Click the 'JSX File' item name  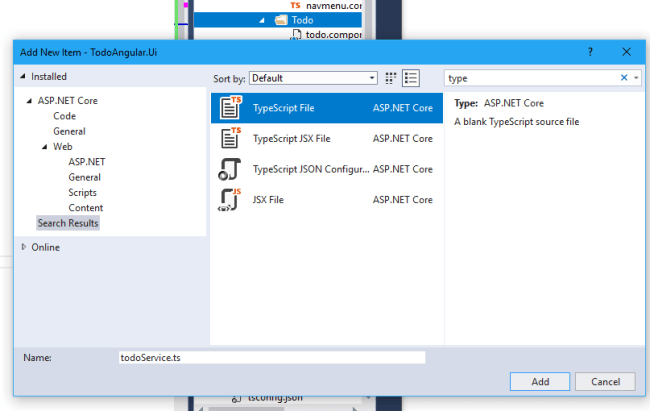268,200
